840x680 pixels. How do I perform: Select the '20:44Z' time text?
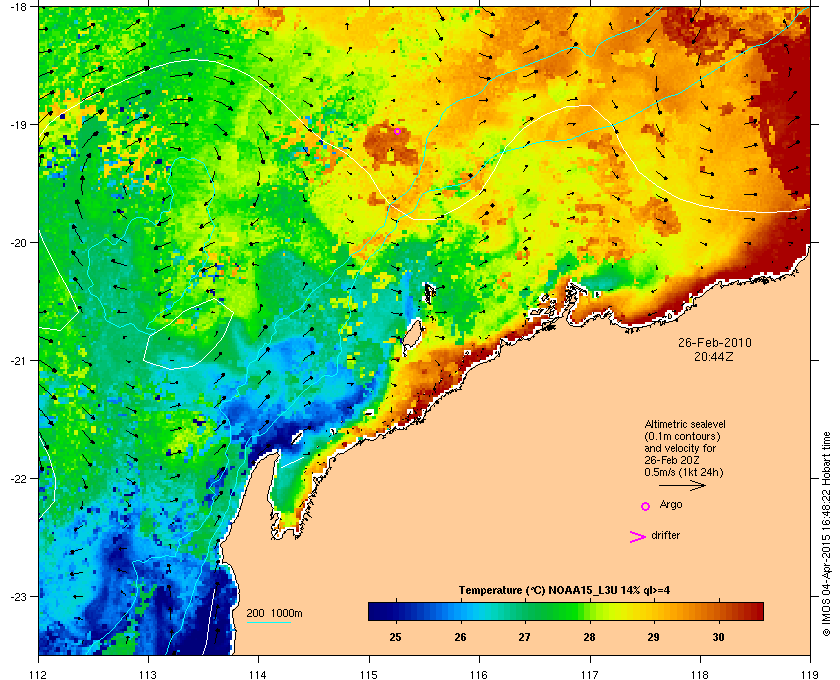(714, 356)
